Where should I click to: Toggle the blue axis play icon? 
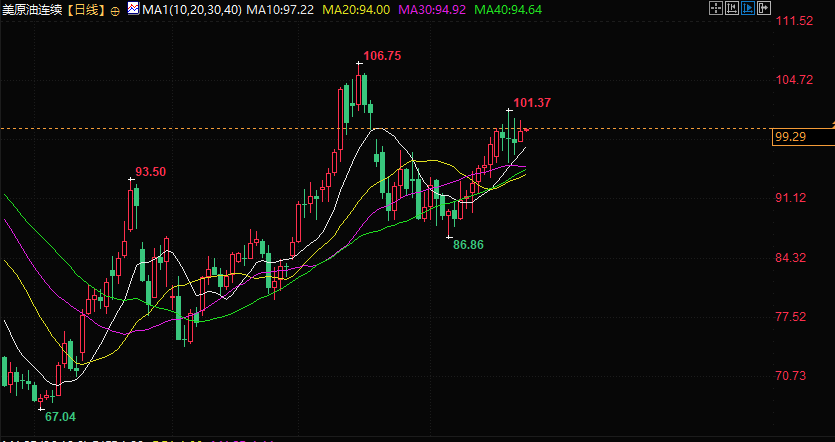(x=748, y=8)
